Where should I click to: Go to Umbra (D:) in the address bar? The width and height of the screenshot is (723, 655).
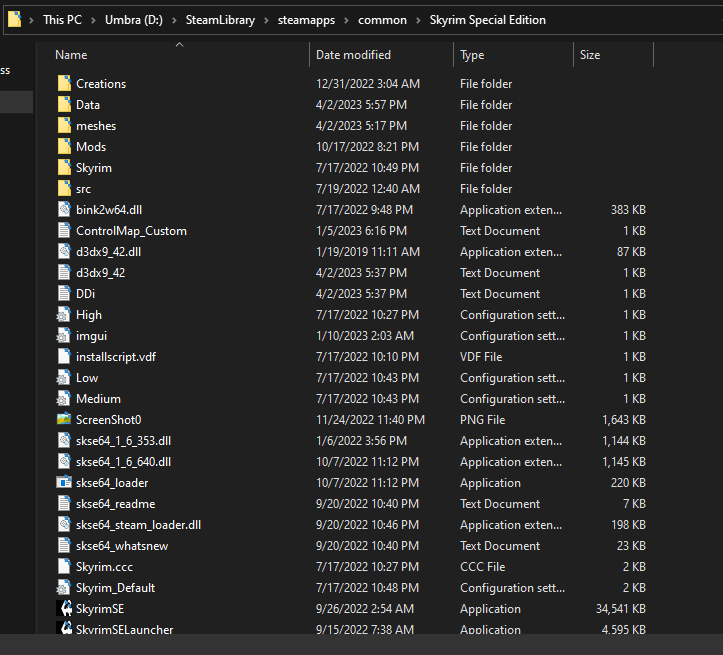[134, 20]
